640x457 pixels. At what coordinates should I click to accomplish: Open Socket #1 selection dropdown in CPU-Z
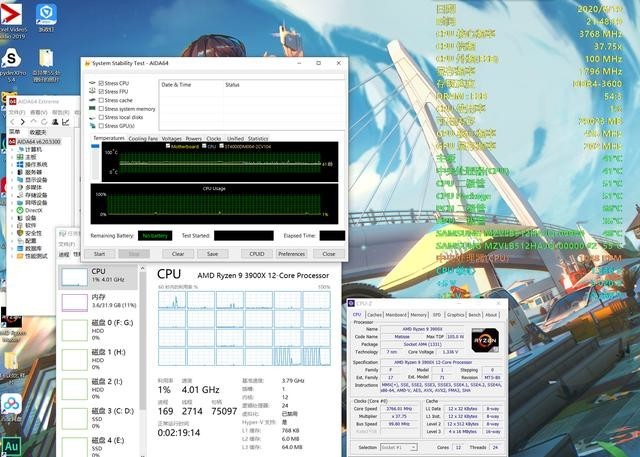click(x=398, y=447)
